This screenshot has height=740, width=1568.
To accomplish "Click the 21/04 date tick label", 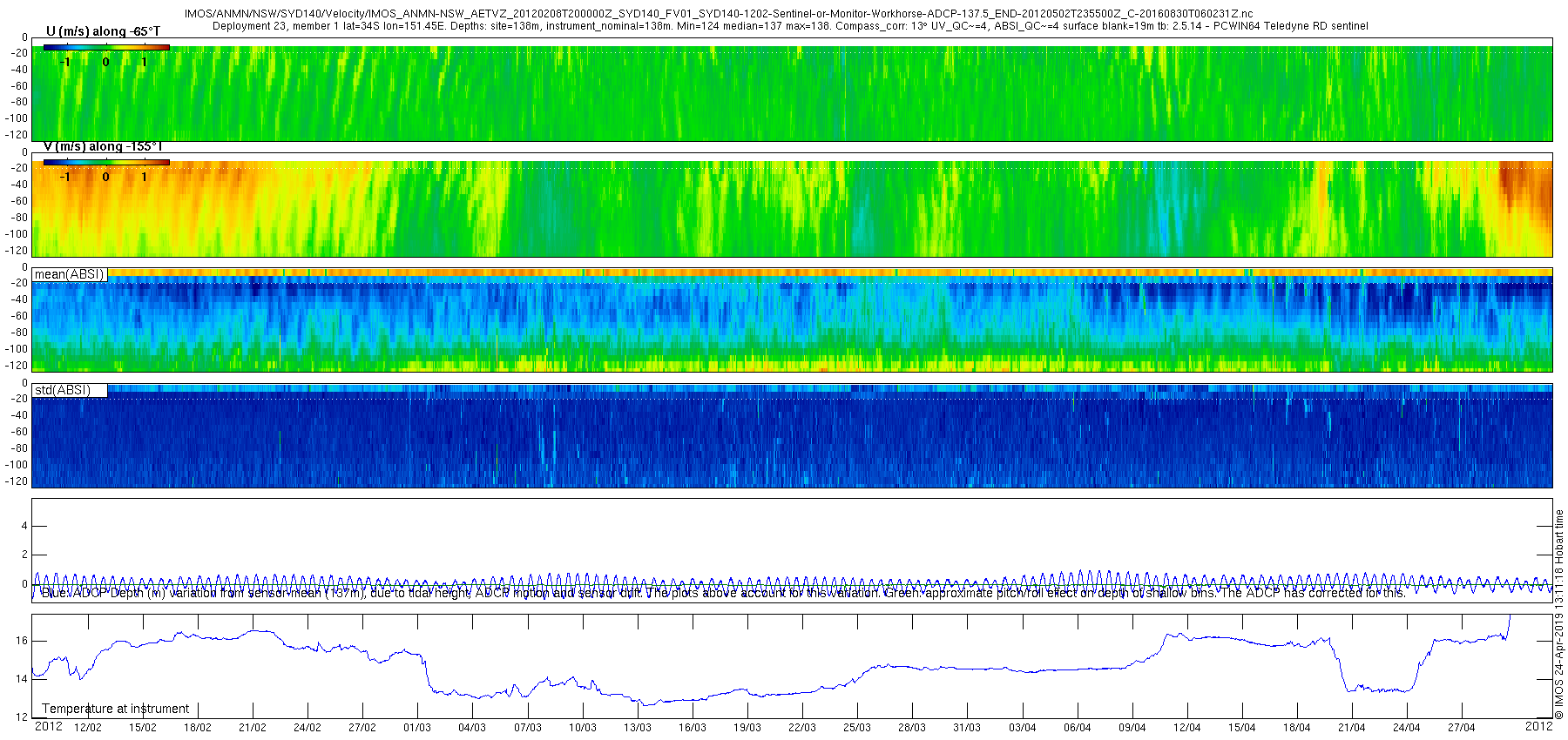I will pos(1352,728).
